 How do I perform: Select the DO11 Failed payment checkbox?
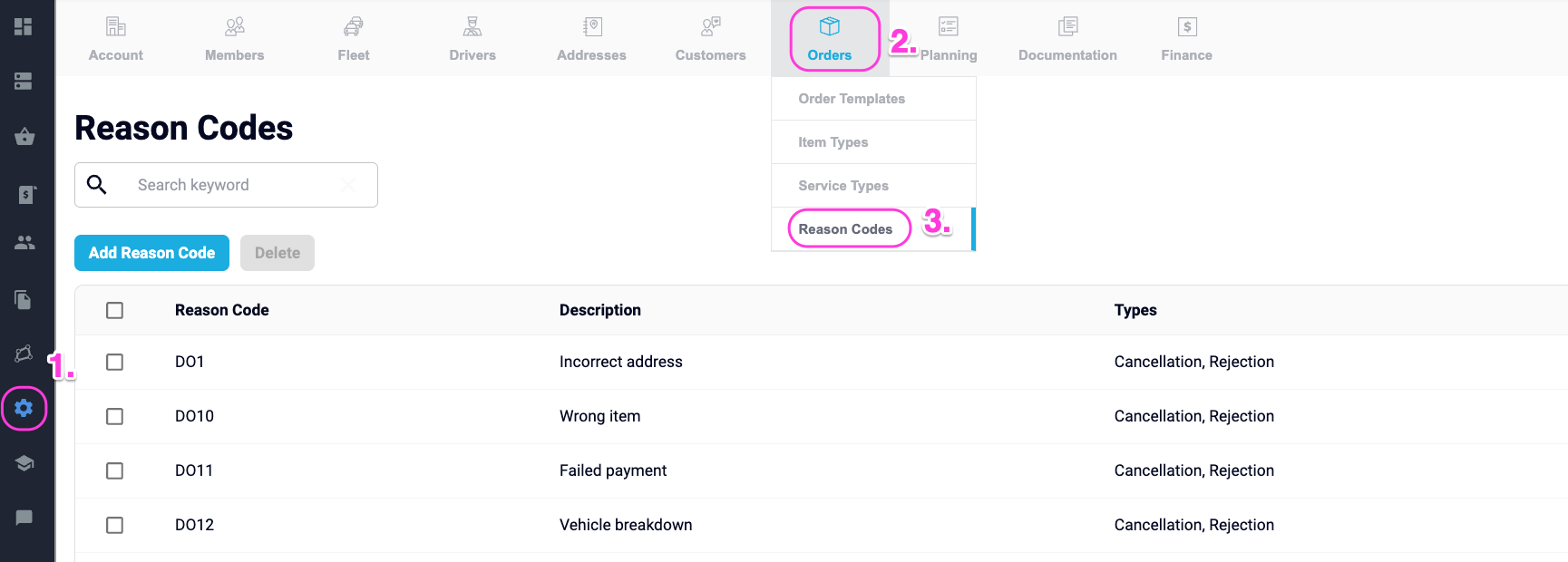114,470
